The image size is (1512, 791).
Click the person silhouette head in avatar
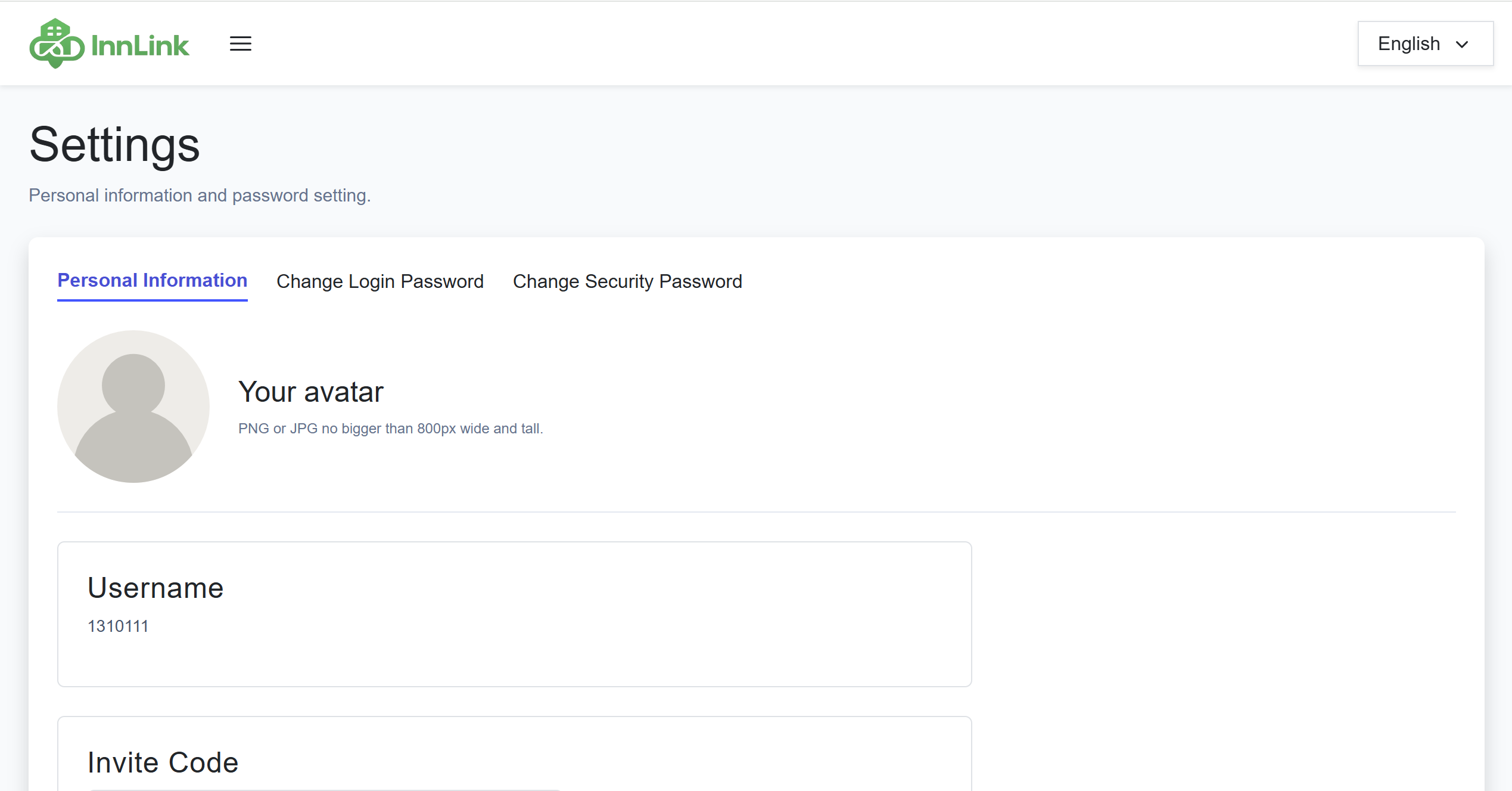tap(133, 384)
